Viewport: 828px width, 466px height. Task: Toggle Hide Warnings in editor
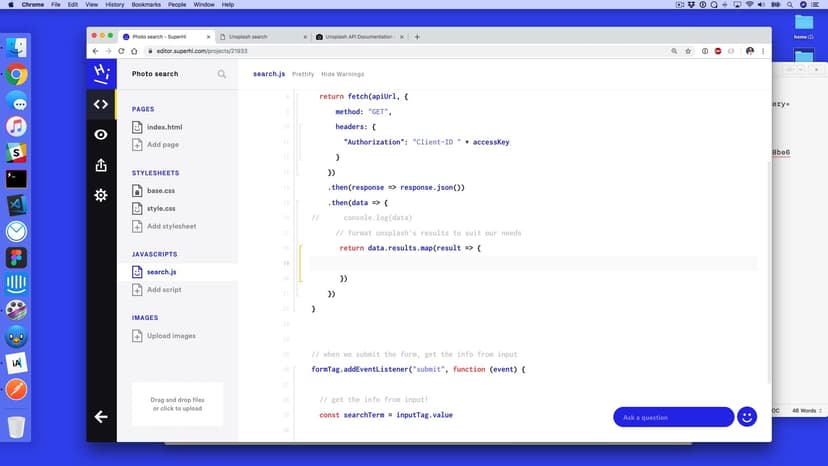coord(342,74)
